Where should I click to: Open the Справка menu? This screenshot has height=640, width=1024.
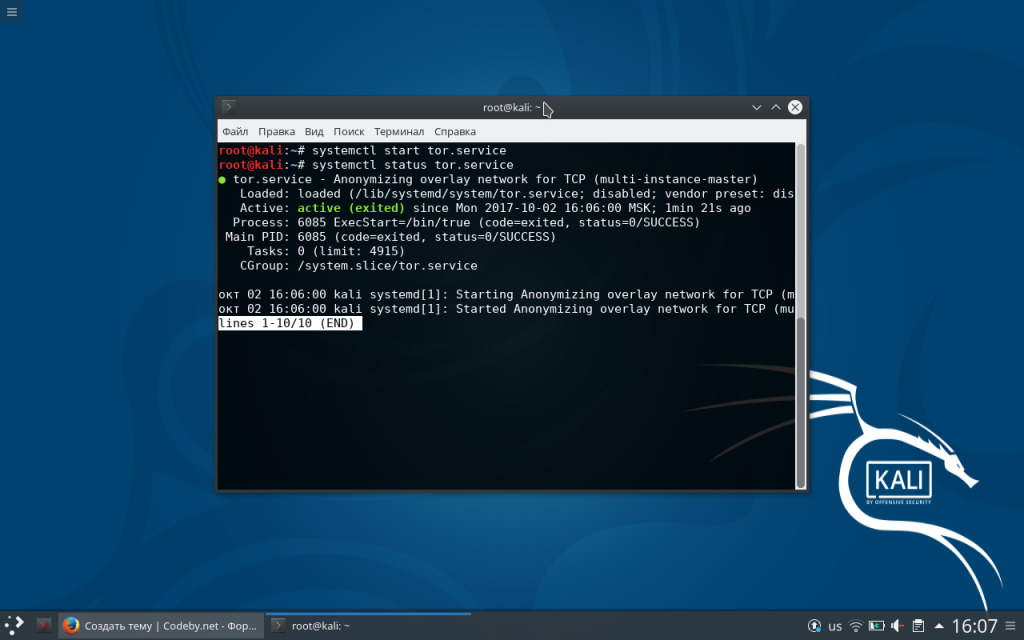click(x=455, y=131)
